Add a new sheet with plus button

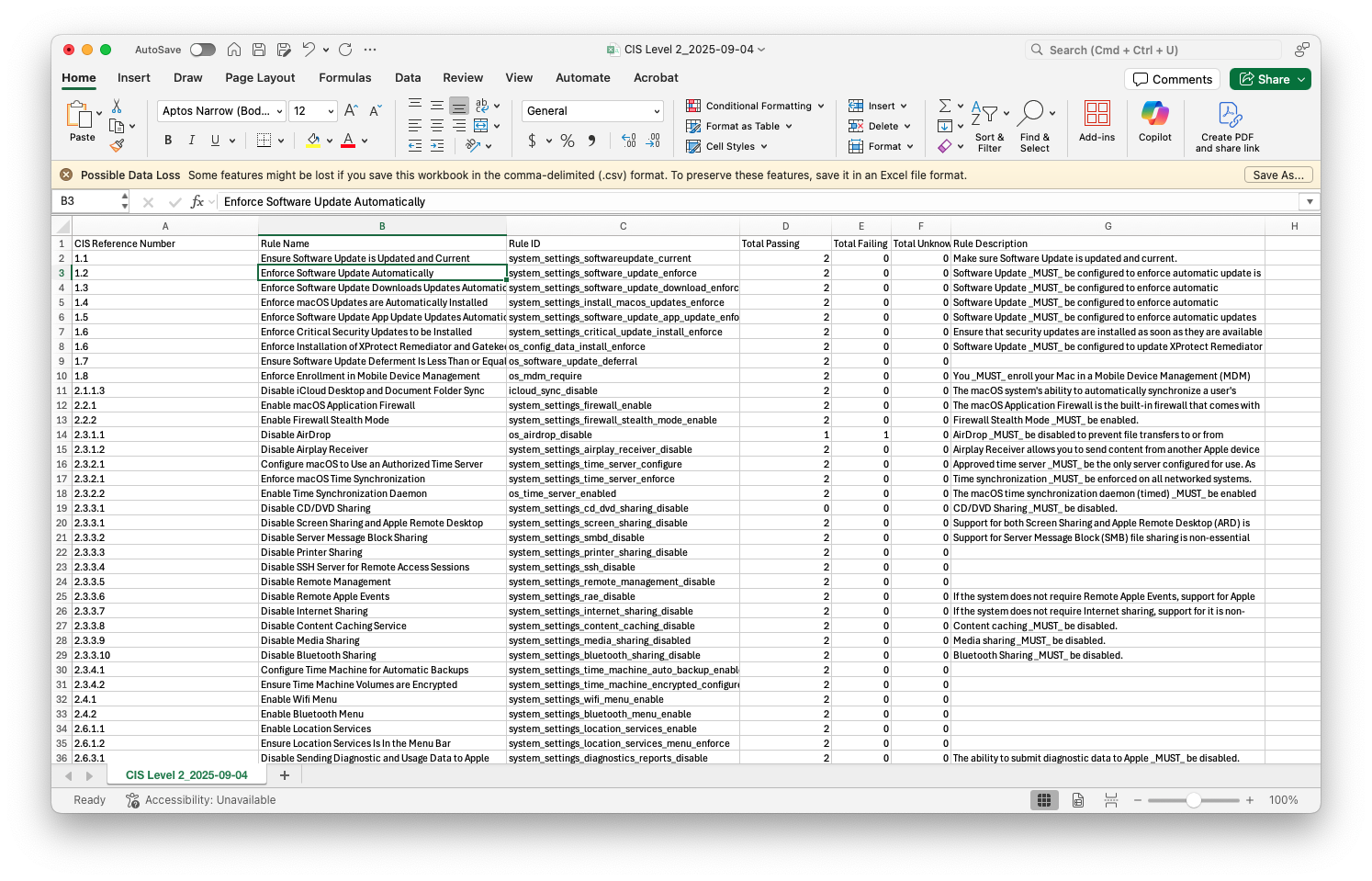pos(285,775)
